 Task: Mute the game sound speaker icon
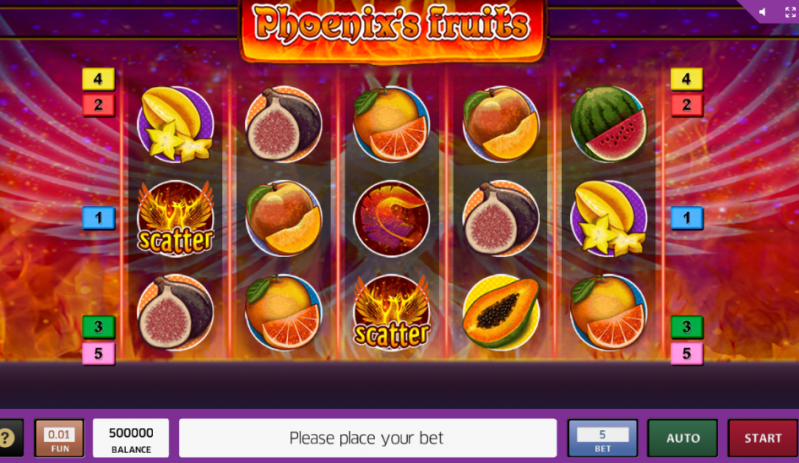tap(762, 12)
